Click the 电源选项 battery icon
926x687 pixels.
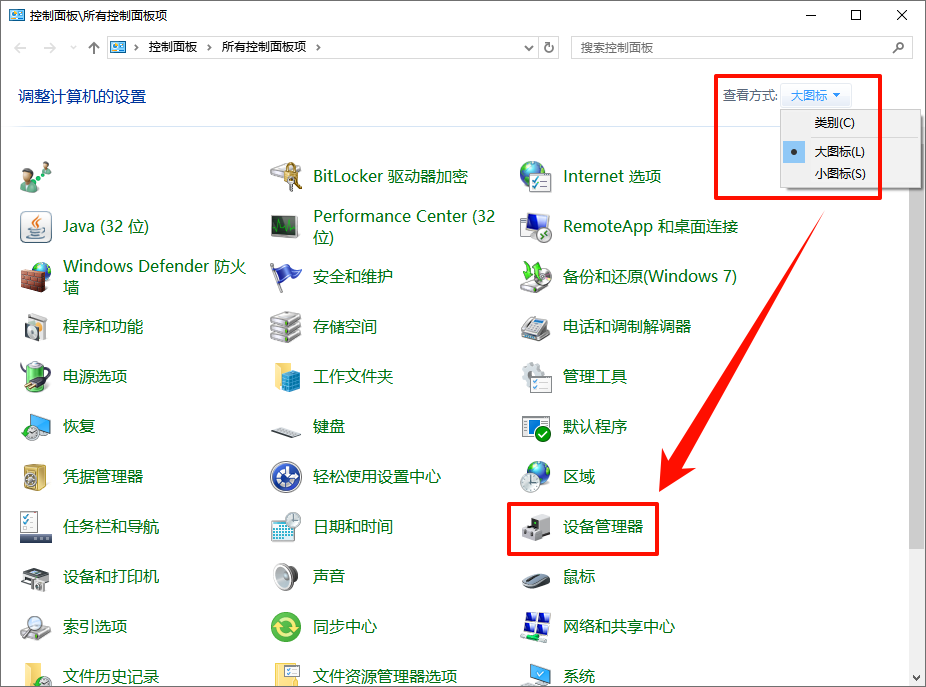[x=35, y=377]
